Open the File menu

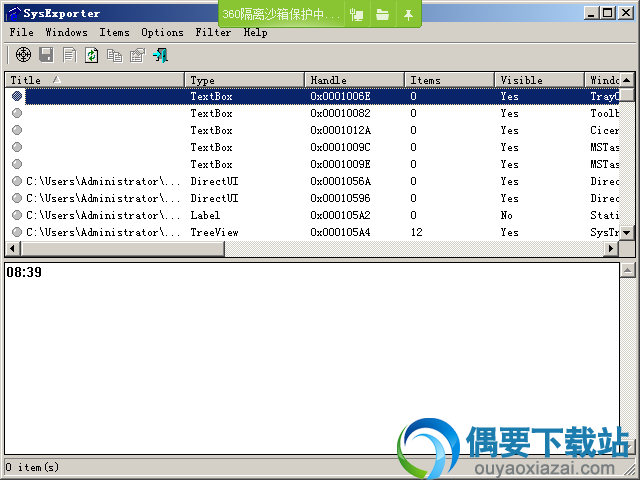click(22, 32)
